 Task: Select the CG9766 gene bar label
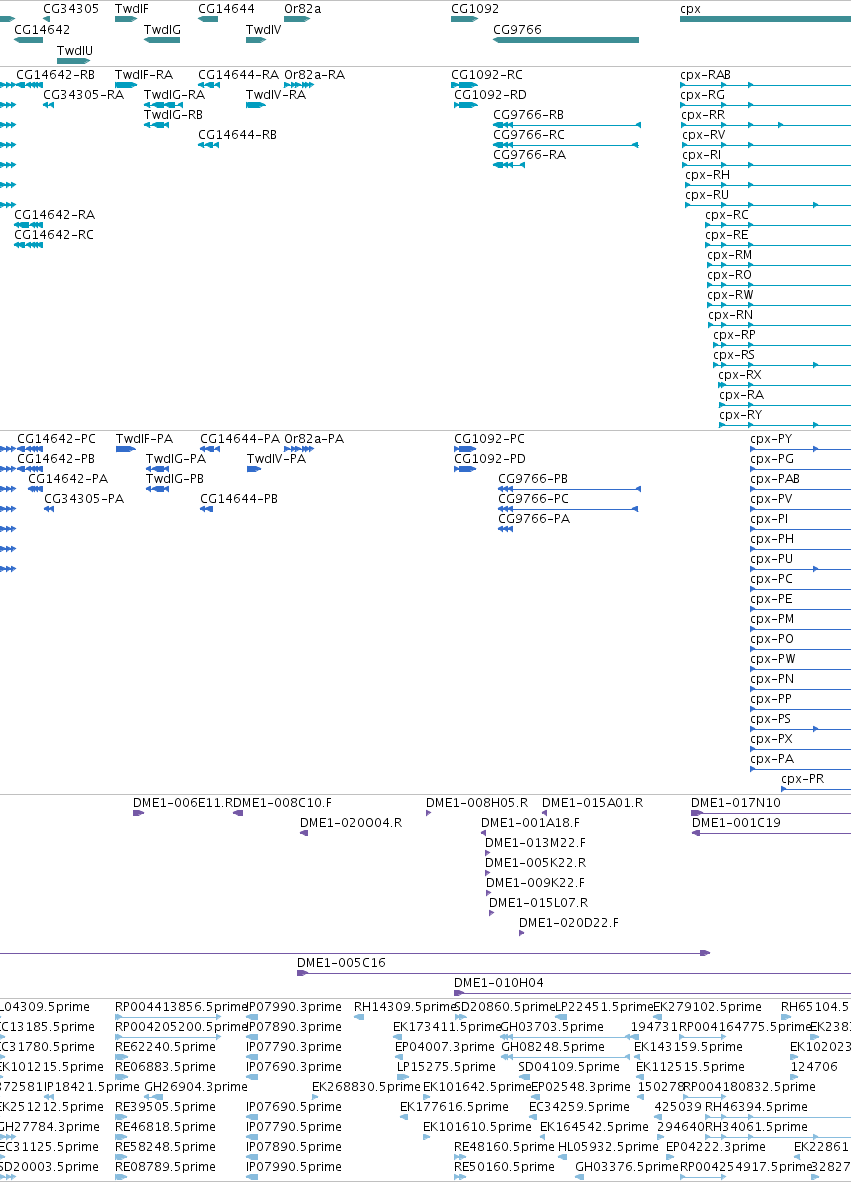pos(517,30)
